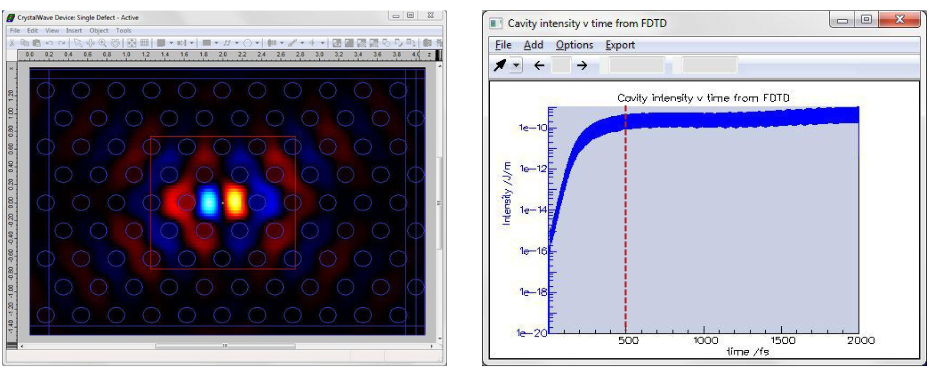Click the small input box between the arrows

point(561,65)
